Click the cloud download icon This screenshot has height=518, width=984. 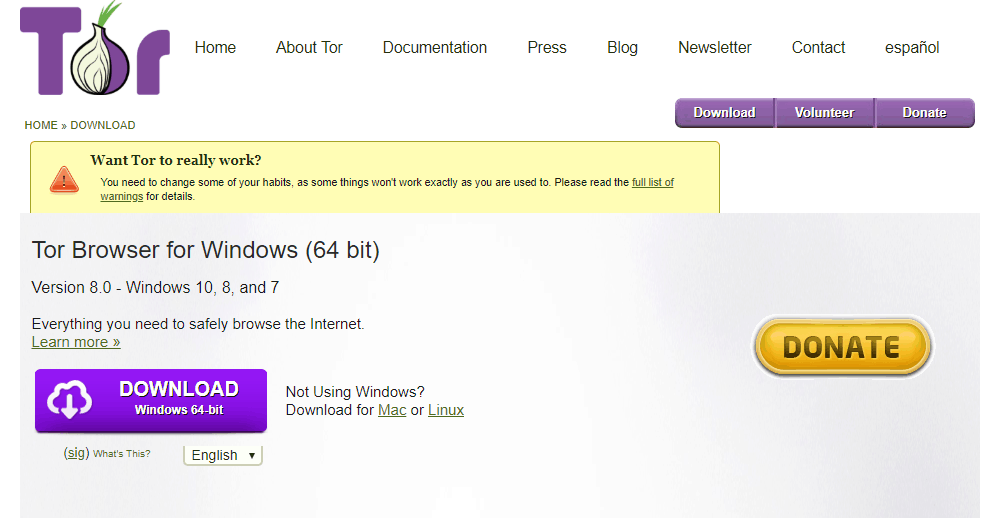pos(70,399)
